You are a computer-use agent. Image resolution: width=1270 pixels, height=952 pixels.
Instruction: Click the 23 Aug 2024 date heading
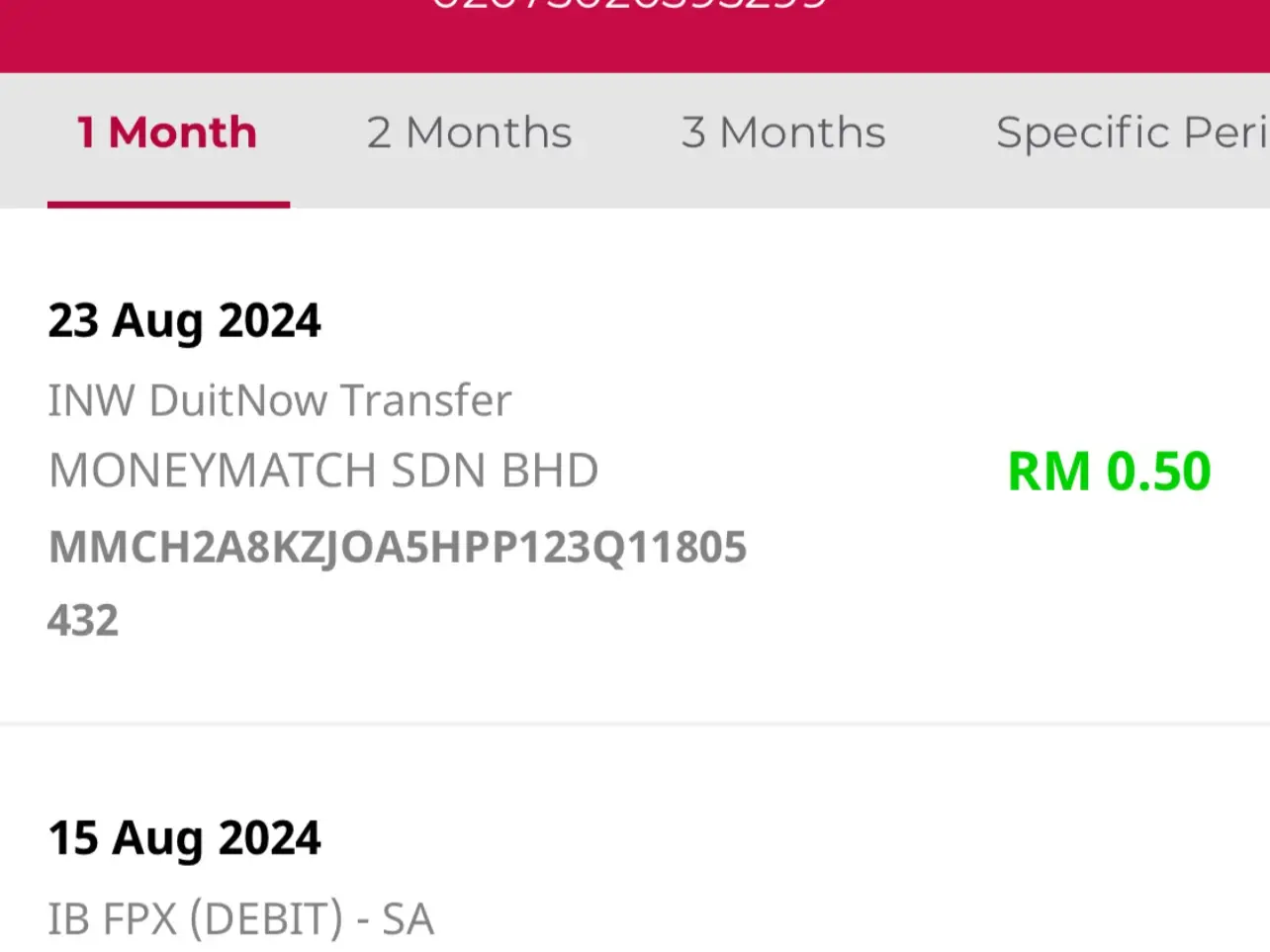[185, 320]
